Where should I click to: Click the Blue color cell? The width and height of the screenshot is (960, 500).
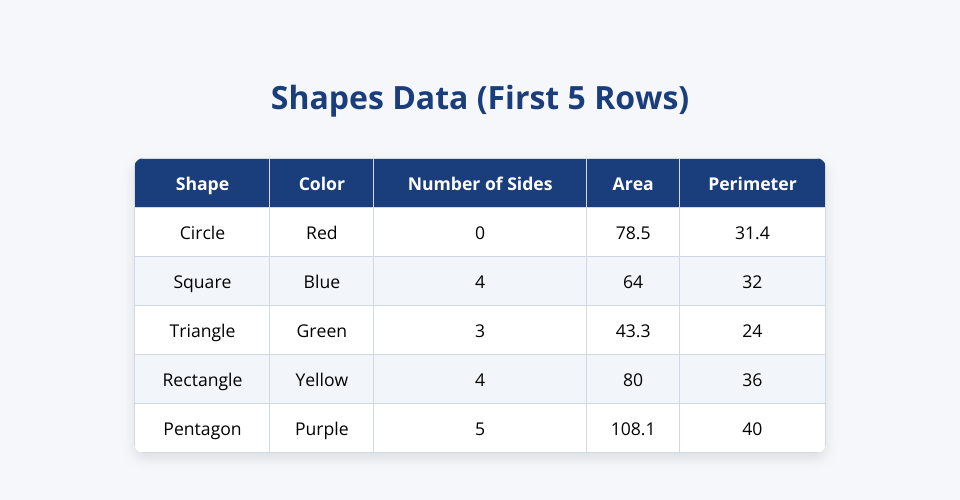(321, 282)
